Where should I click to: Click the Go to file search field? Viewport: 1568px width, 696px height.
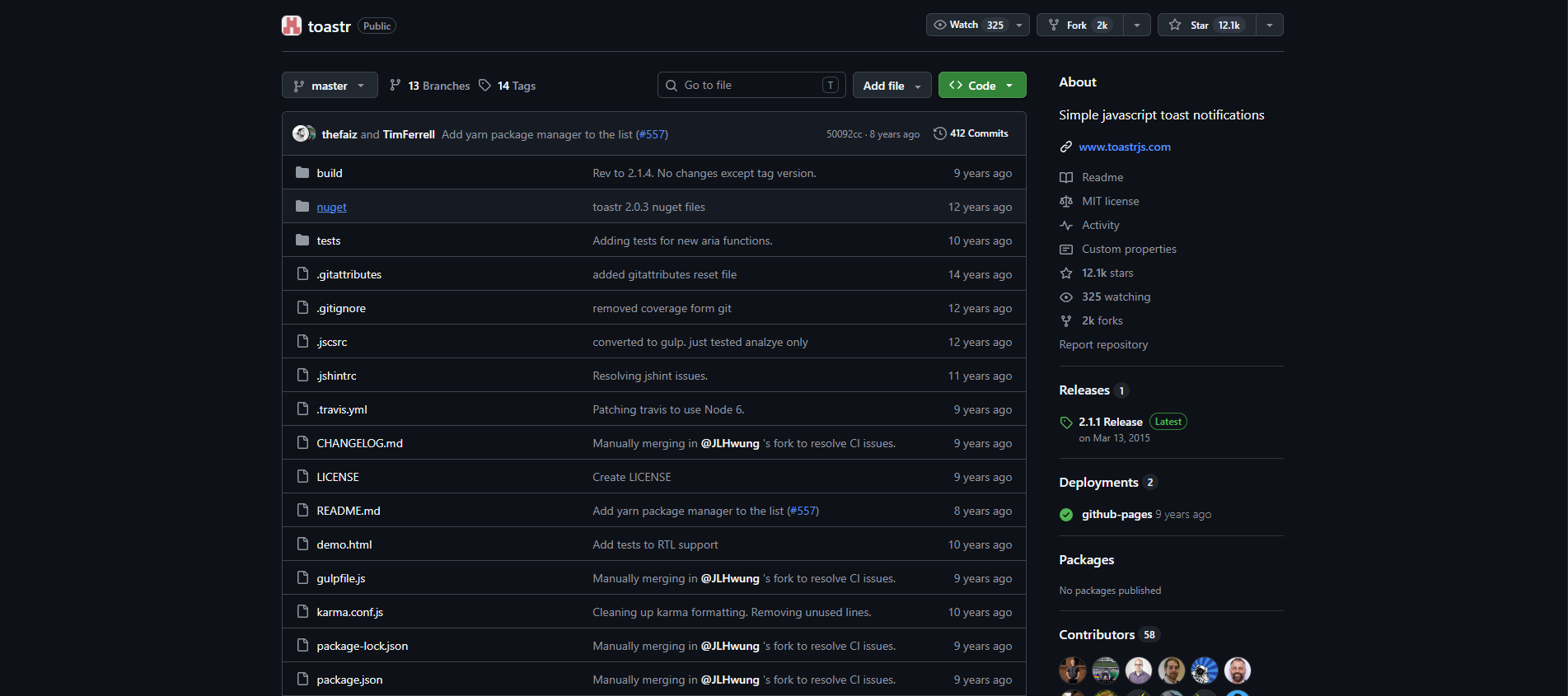(x=751, y=85)
